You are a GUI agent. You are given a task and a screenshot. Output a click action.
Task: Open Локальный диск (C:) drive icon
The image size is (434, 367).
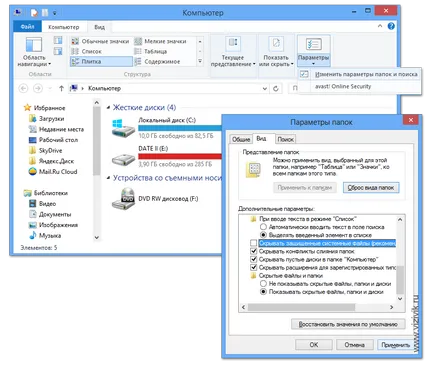(x=123, y=128)
